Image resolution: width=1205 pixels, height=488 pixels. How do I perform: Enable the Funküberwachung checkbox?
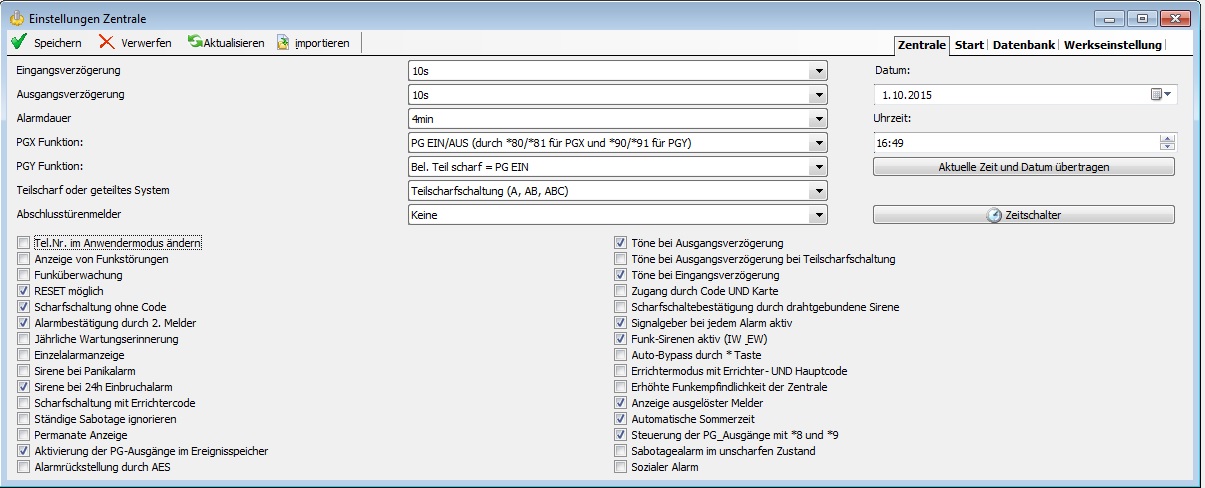[23, 275]
